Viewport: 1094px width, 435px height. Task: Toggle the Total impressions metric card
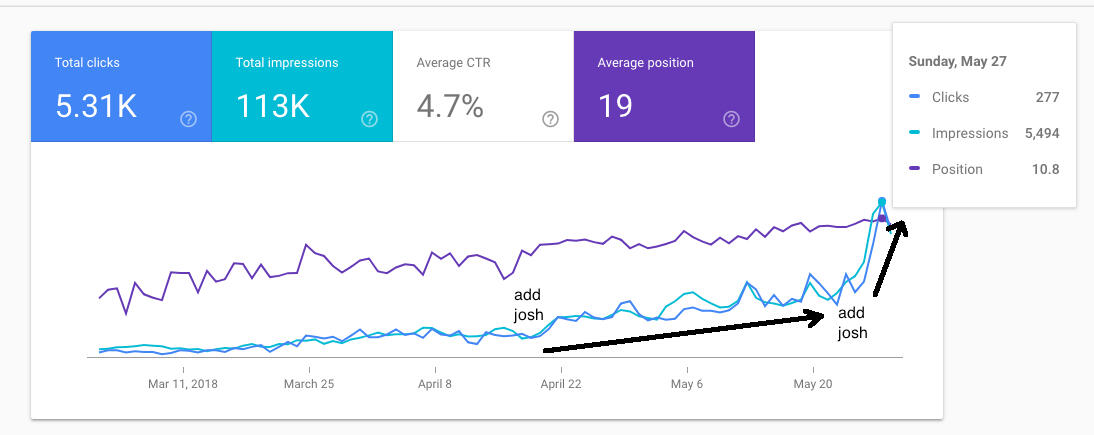[x=302, y=86]
